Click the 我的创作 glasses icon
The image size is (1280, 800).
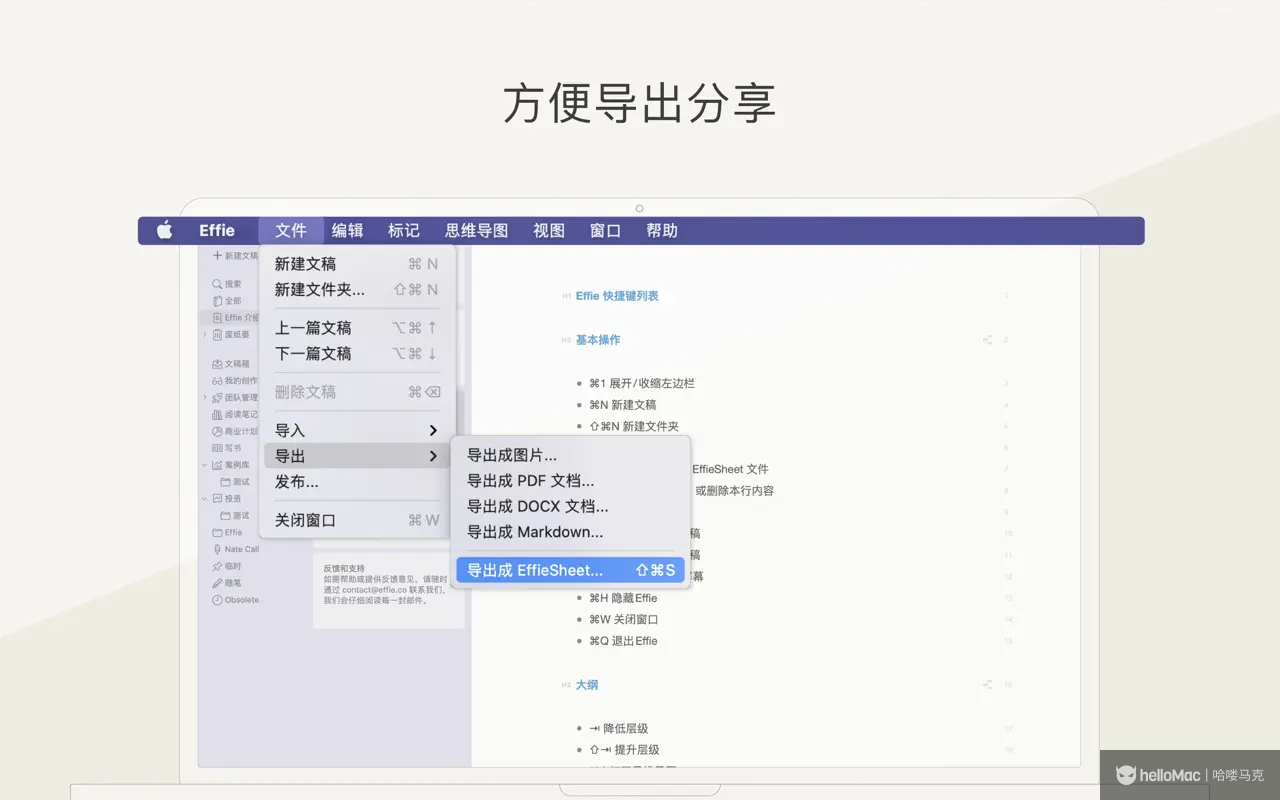pyautogui.click(x=217, y=381)
